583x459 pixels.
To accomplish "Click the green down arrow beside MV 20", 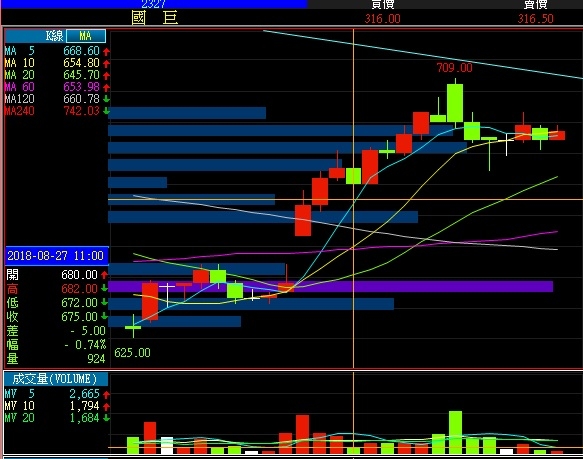I will pyautogui.click(x=106, y=418).
